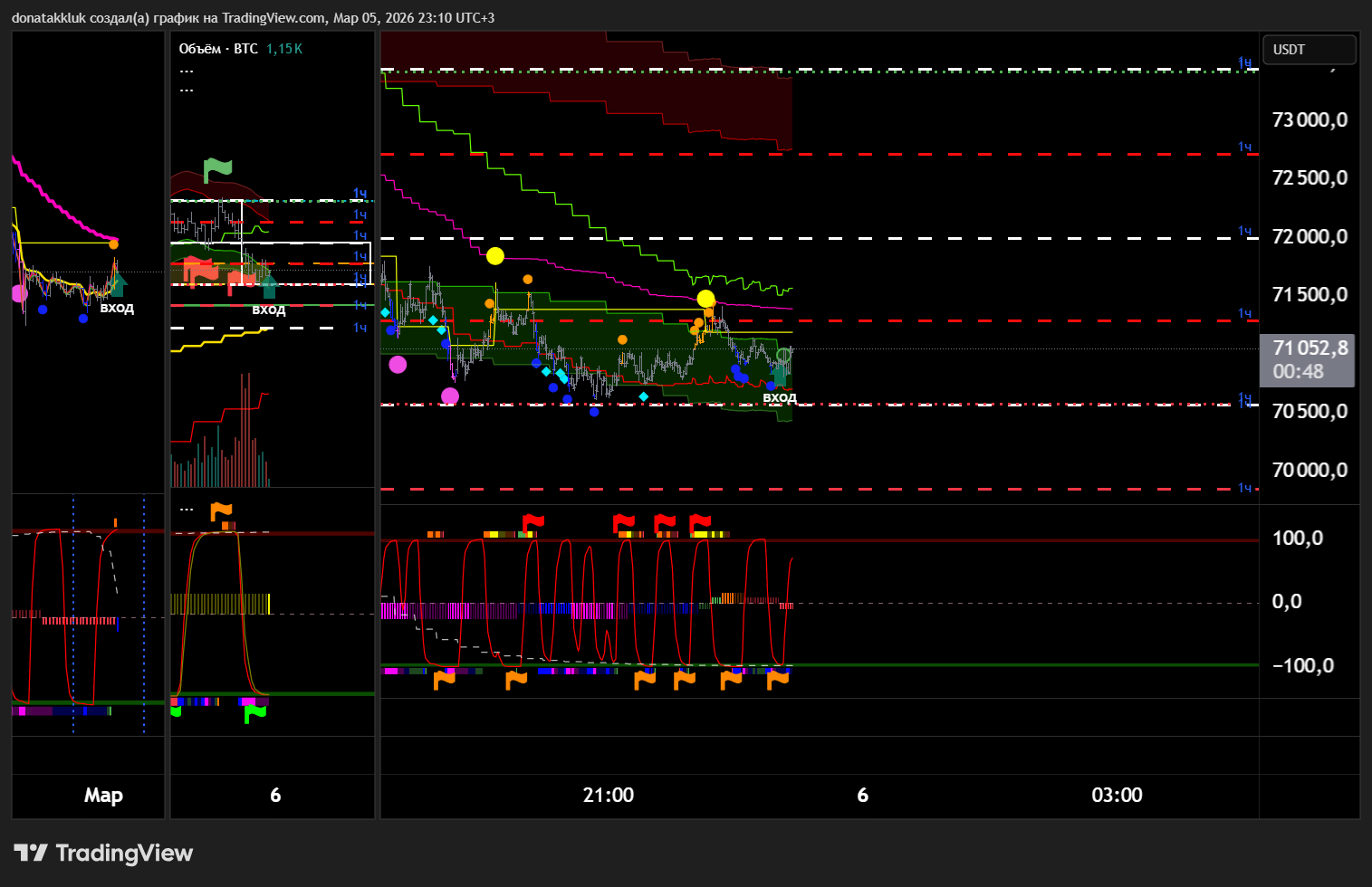The width and height of the screenshot is (1372, 887).
Task: Click the bright green flag below the middle oscillator
Action: [x=255, y=713]
